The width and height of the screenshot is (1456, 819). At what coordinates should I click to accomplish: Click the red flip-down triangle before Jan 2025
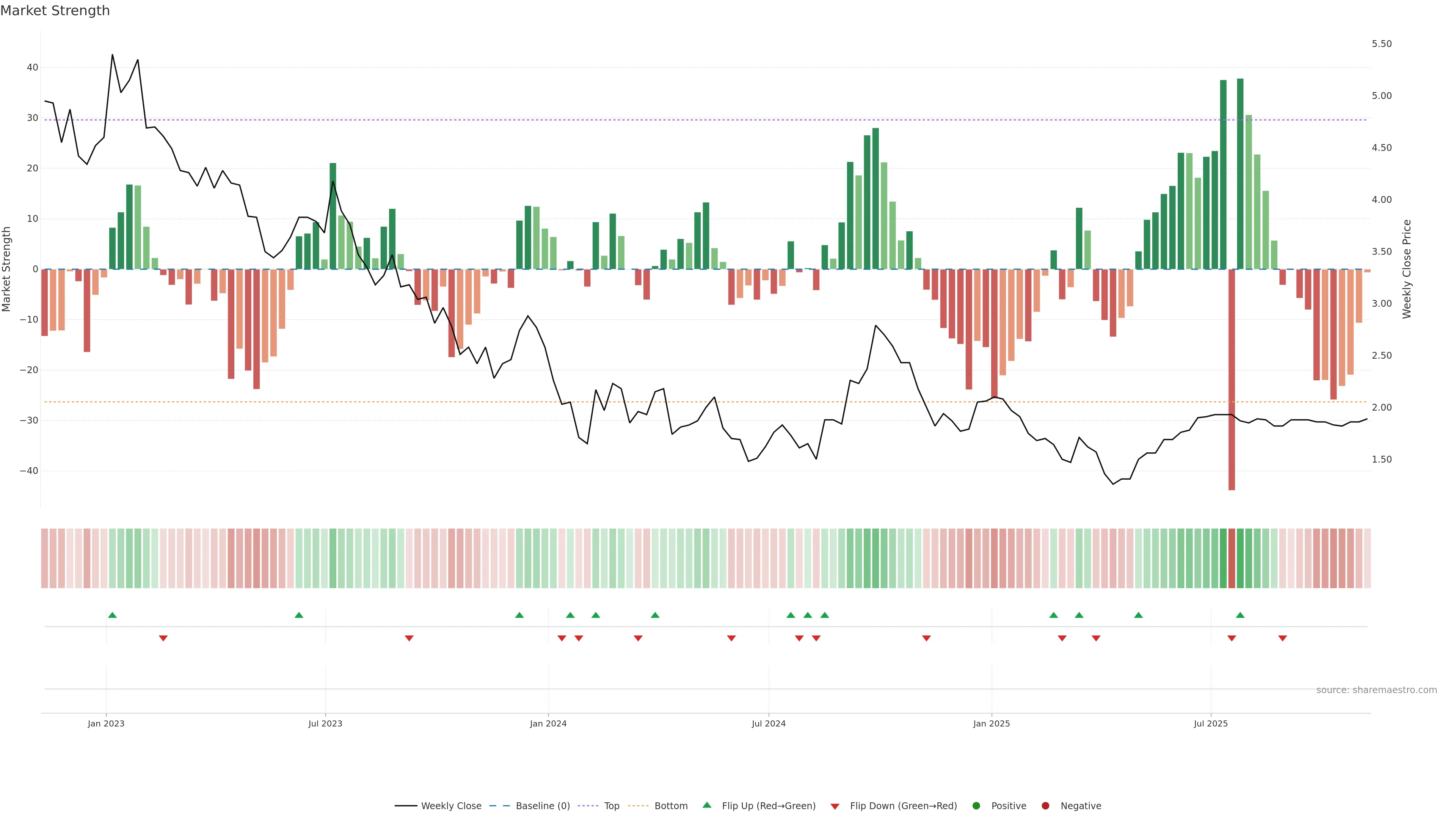click(926, 638)
